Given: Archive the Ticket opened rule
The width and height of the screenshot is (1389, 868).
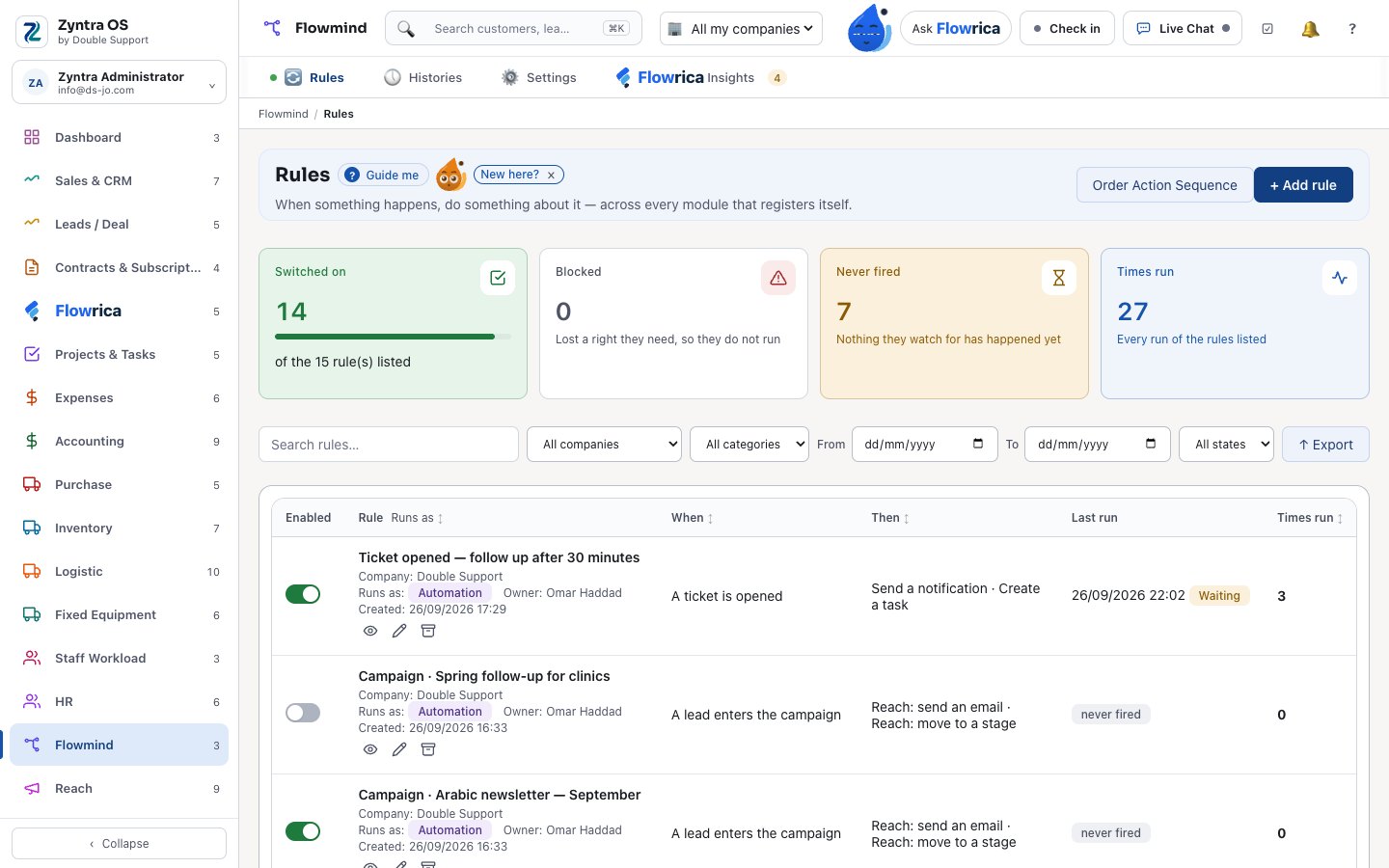Looking at the screenshot, I should [x=428, y=631].
